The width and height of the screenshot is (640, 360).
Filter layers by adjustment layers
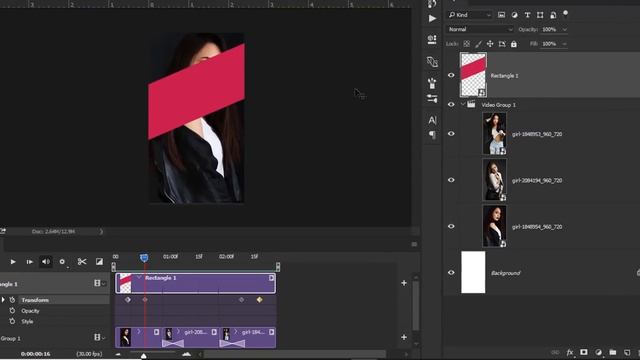point(514,15)
